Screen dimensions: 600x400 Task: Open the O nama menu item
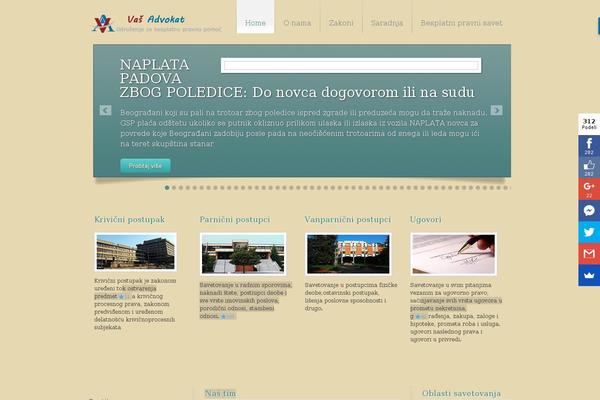tap(297, 23)
